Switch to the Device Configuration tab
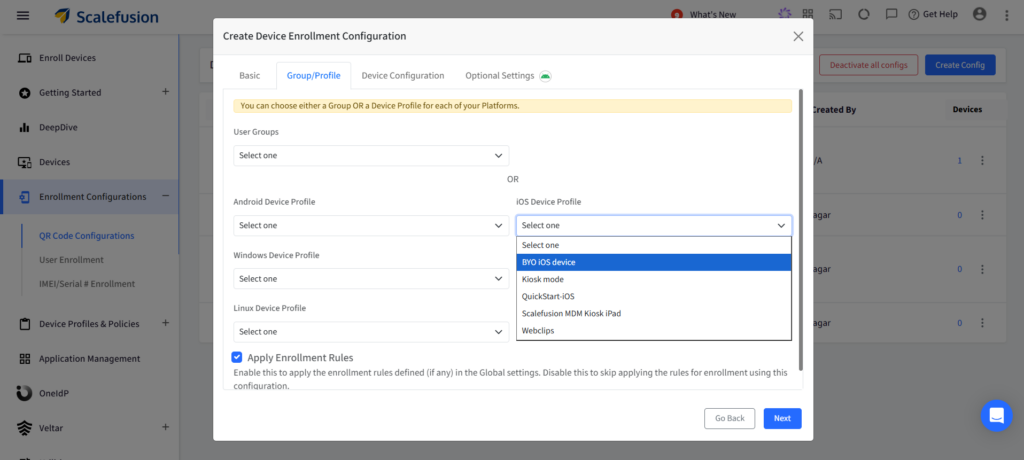Image resolution: width=1024 pixels, height=460 pixels. 402,76
